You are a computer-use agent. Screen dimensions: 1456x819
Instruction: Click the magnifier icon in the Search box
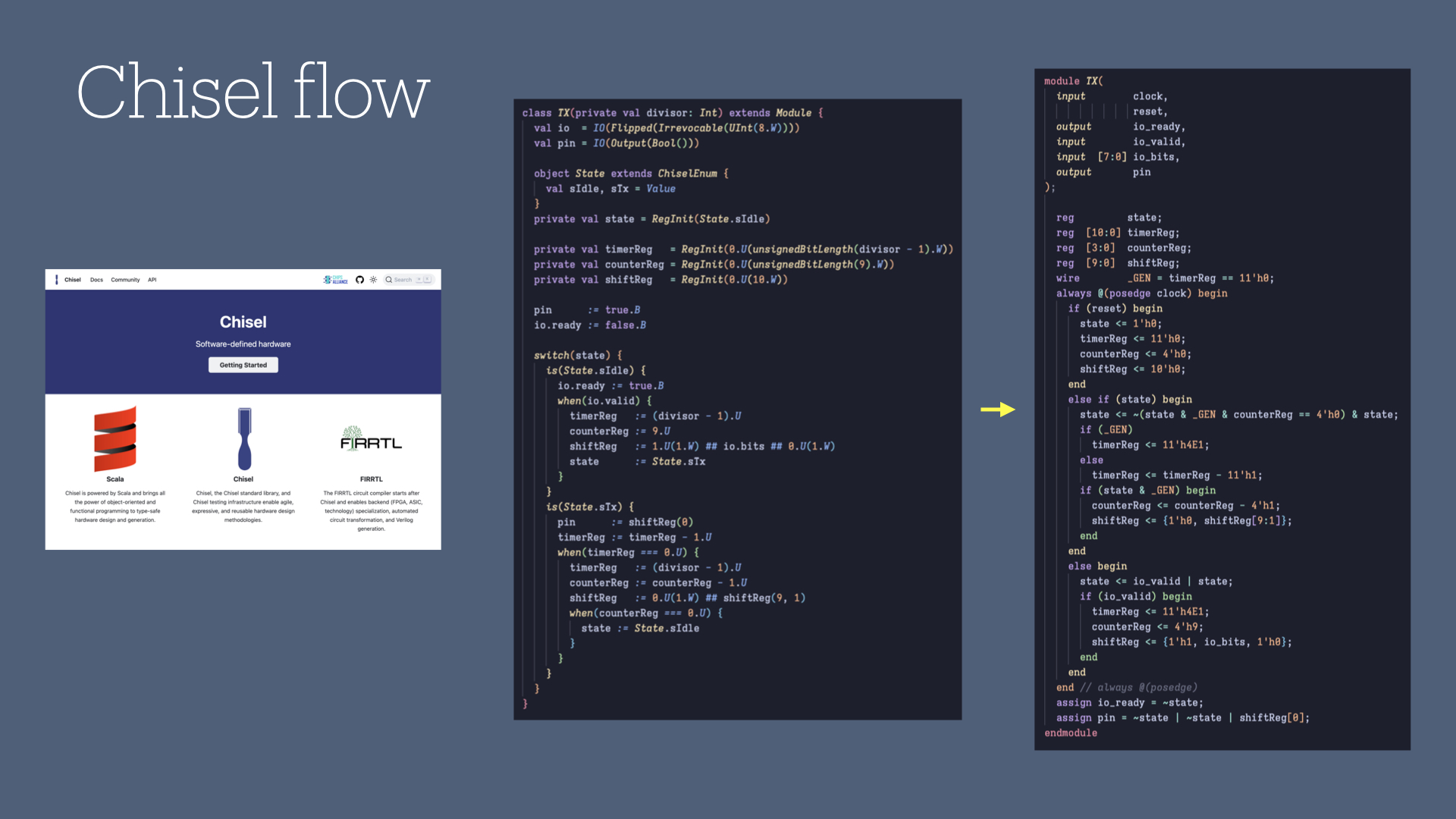point(389,279)
